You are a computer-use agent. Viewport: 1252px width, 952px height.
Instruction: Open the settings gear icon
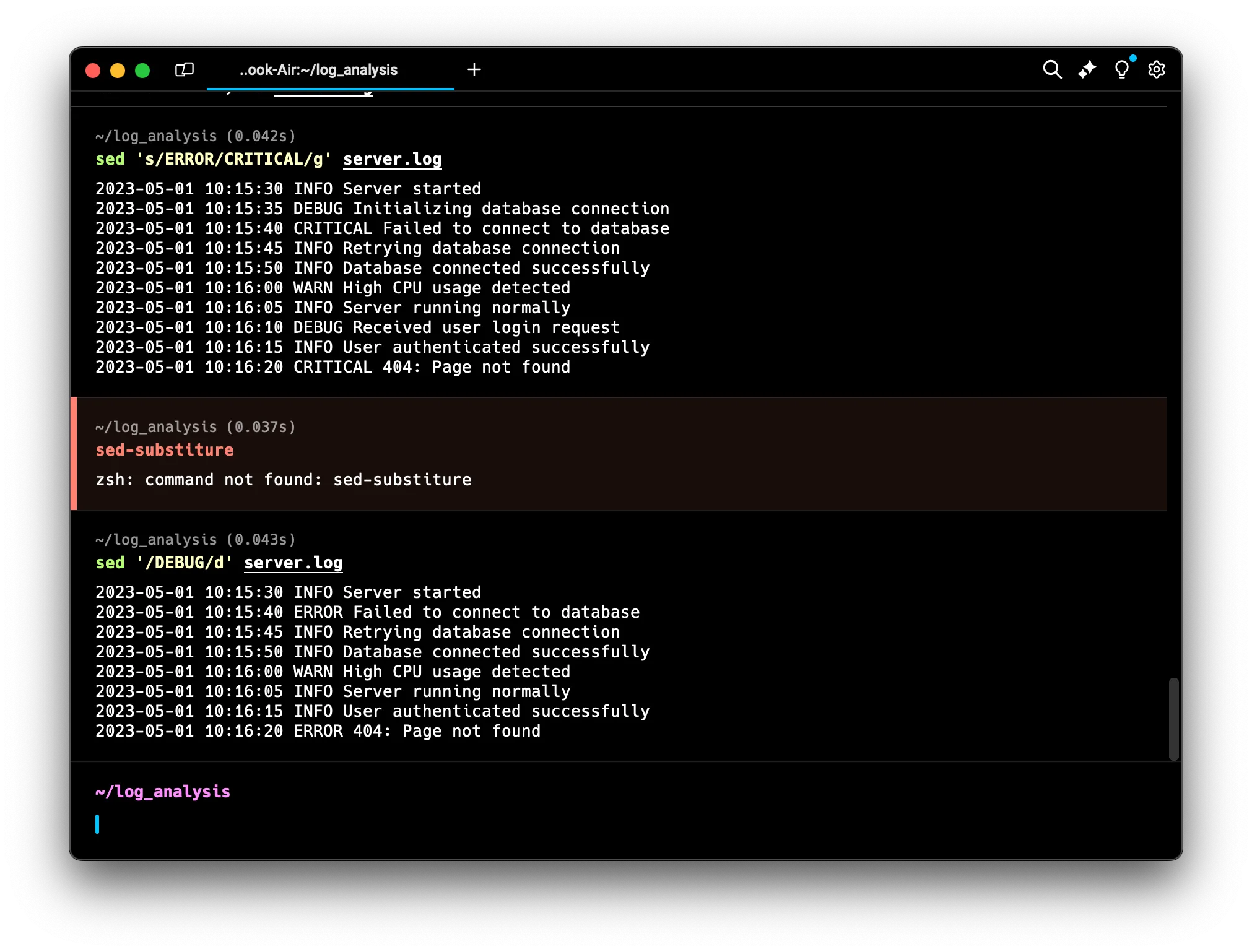point(1156,69)
